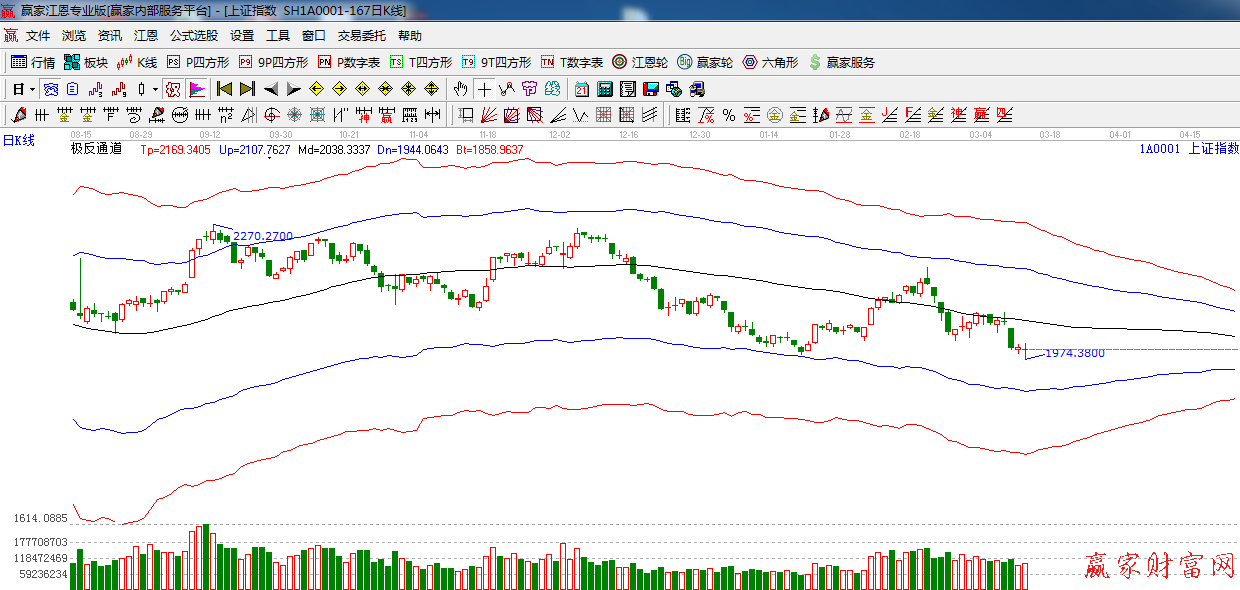Open the P四方形 square chart

pos(198,62)
